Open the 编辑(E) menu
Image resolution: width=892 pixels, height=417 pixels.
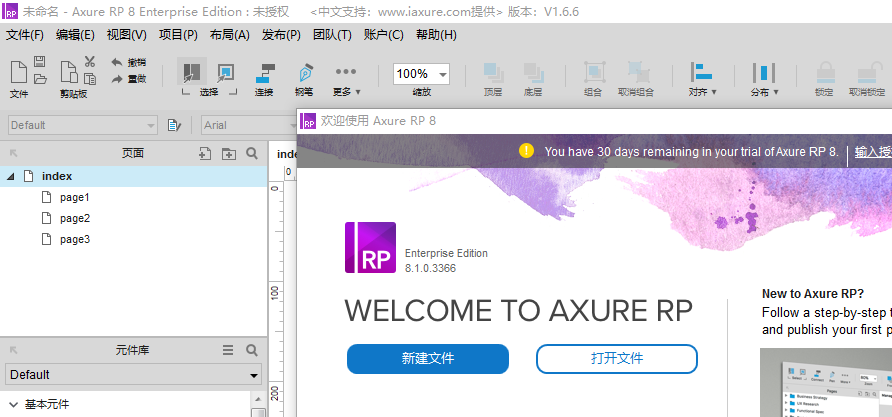75,35
